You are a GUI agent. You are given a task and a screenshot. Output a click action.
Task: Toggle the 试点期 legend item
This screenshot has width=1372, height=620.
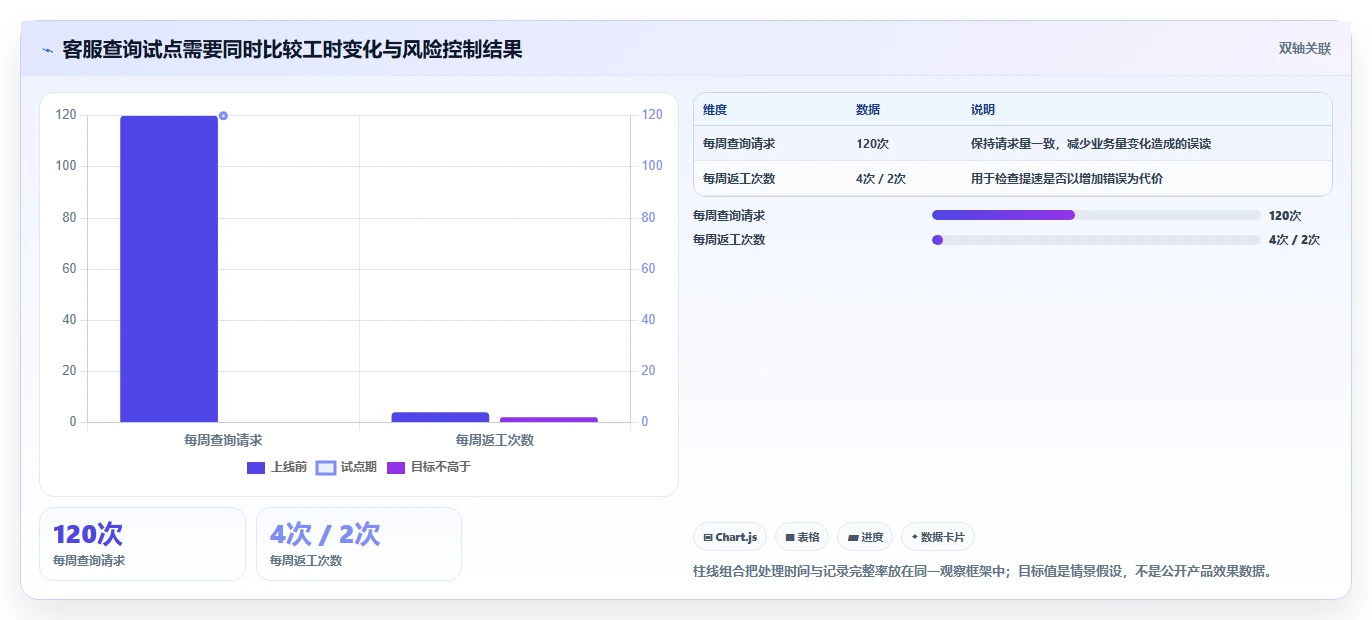(346, 467)
